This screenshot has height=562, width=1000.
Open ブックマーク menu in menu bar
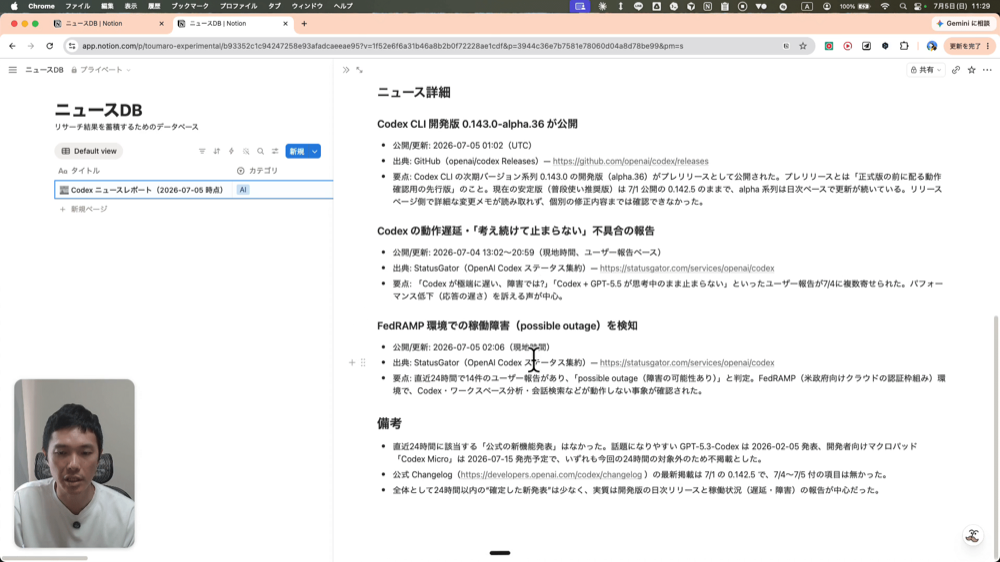click(x=189, y=6)
